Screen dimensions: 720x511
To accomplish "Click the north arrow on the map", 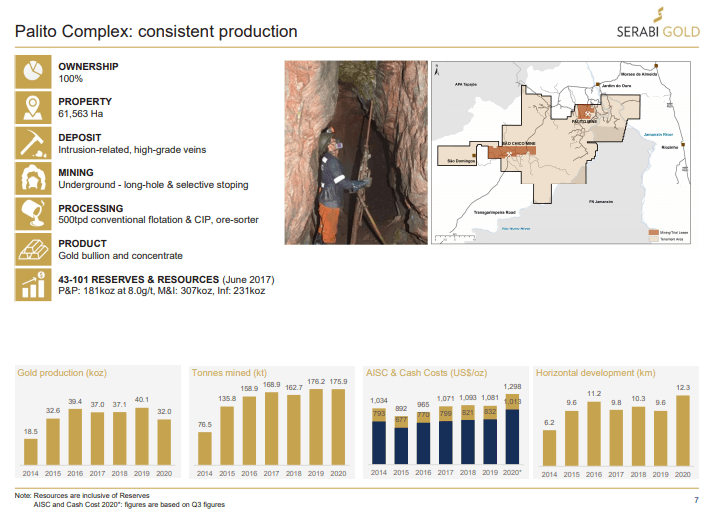I will click(437, 70).
